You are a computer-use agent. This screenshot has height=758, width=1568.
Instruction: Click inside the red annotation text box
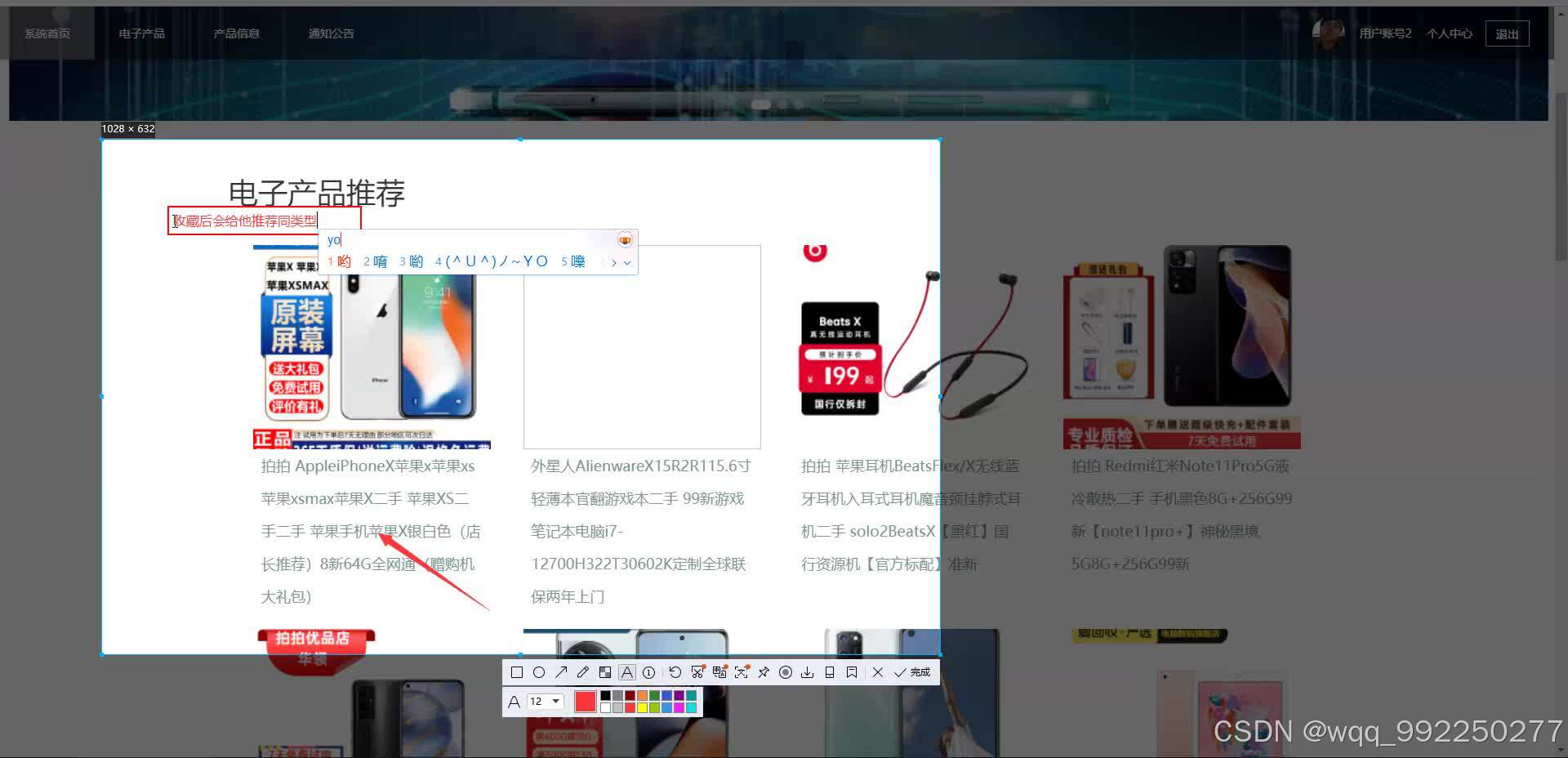[x=265, y=221]
